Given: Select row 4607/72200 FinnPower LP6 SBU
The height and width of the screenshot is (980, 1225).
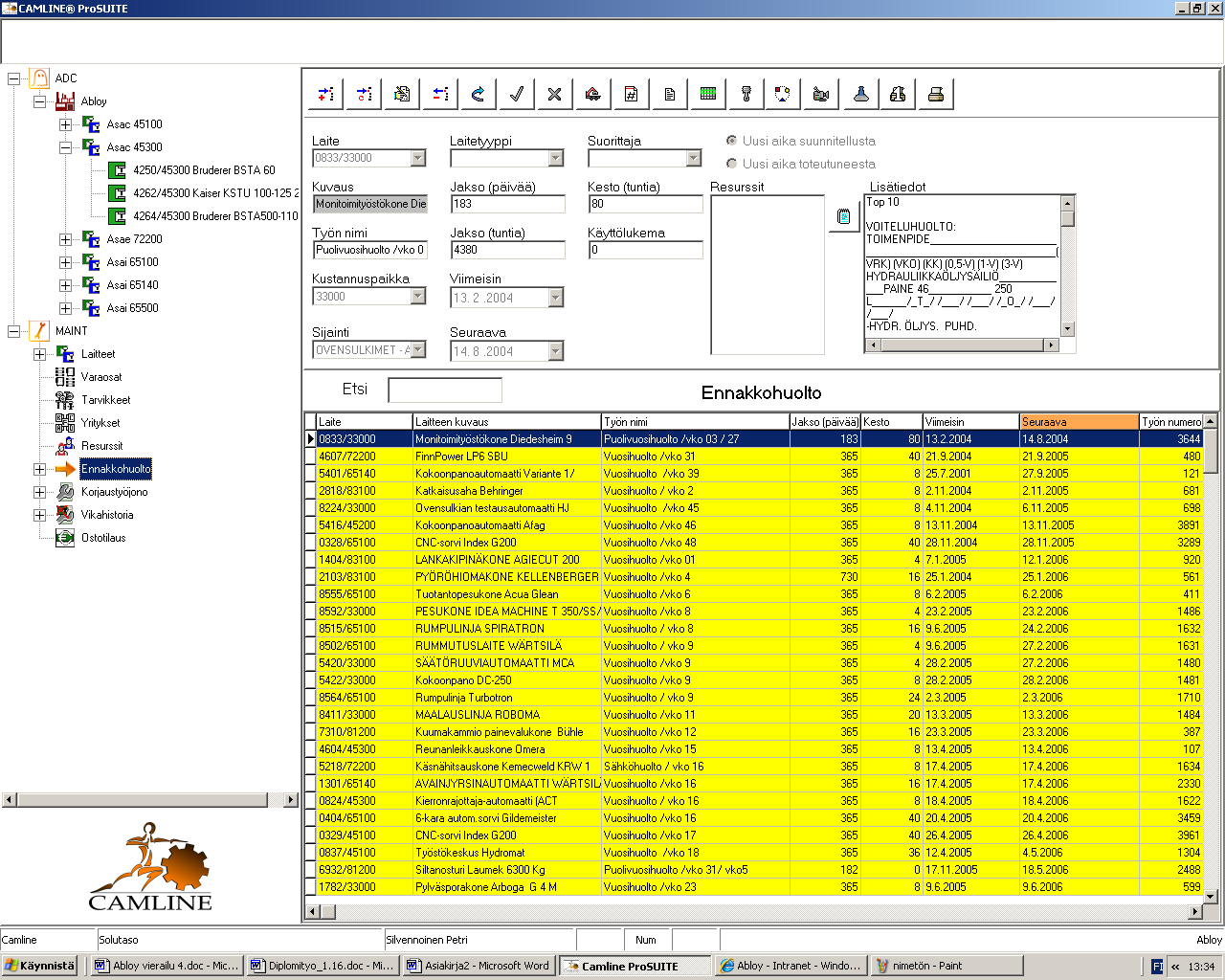Looking at the screenshot, I should point(760,457).
